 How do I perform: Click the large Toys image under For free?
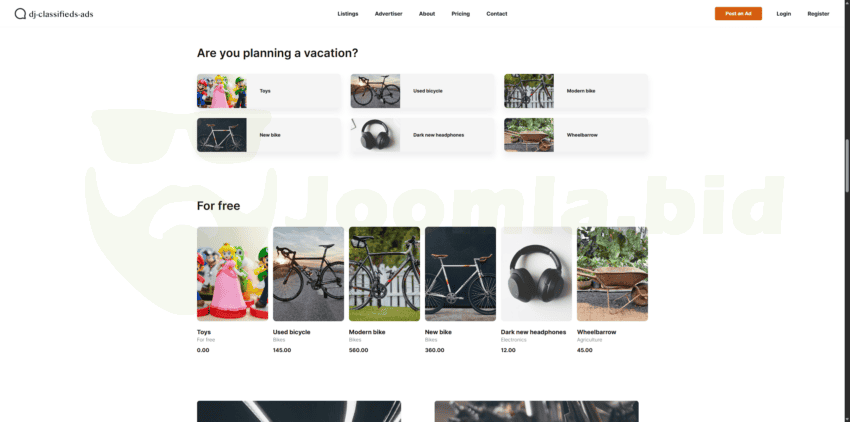tap(233, 274)
